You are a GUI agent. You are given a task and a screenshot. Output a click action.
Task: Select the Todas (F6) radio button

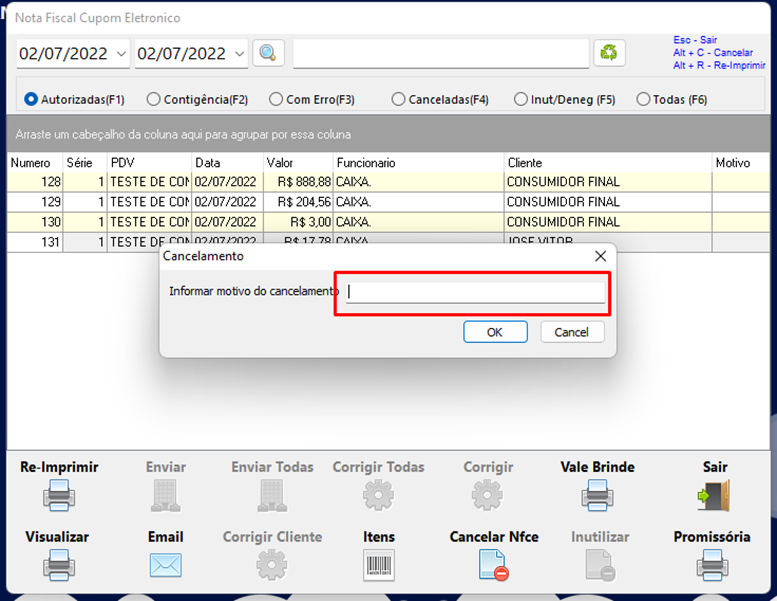point(643,100)
